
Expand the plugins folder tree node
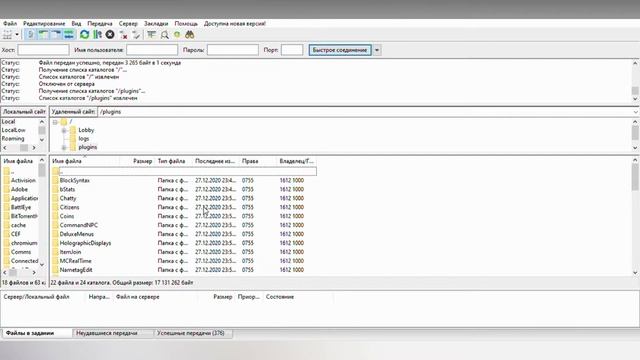pyautogui.click(x=64, y=147)
